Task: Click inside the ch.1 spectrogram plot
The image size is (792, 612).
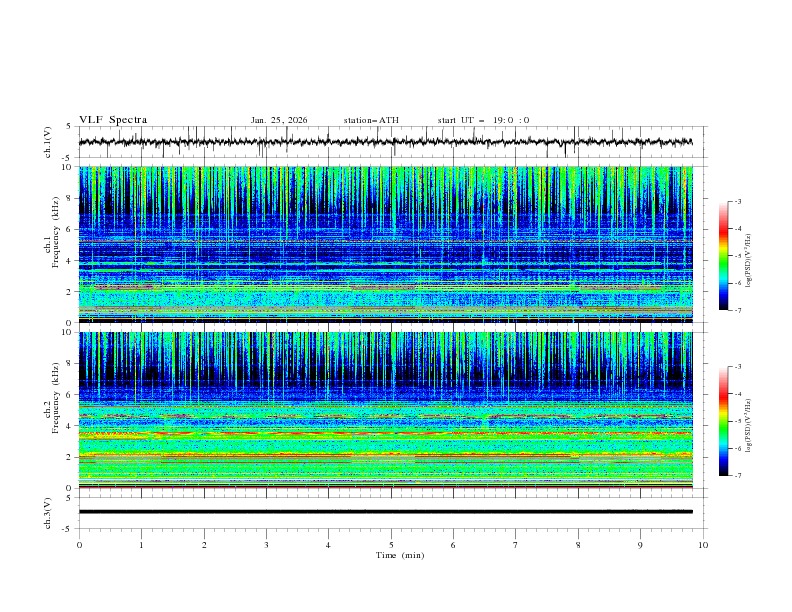Action: pyautogui.click(x=385, y=244)
